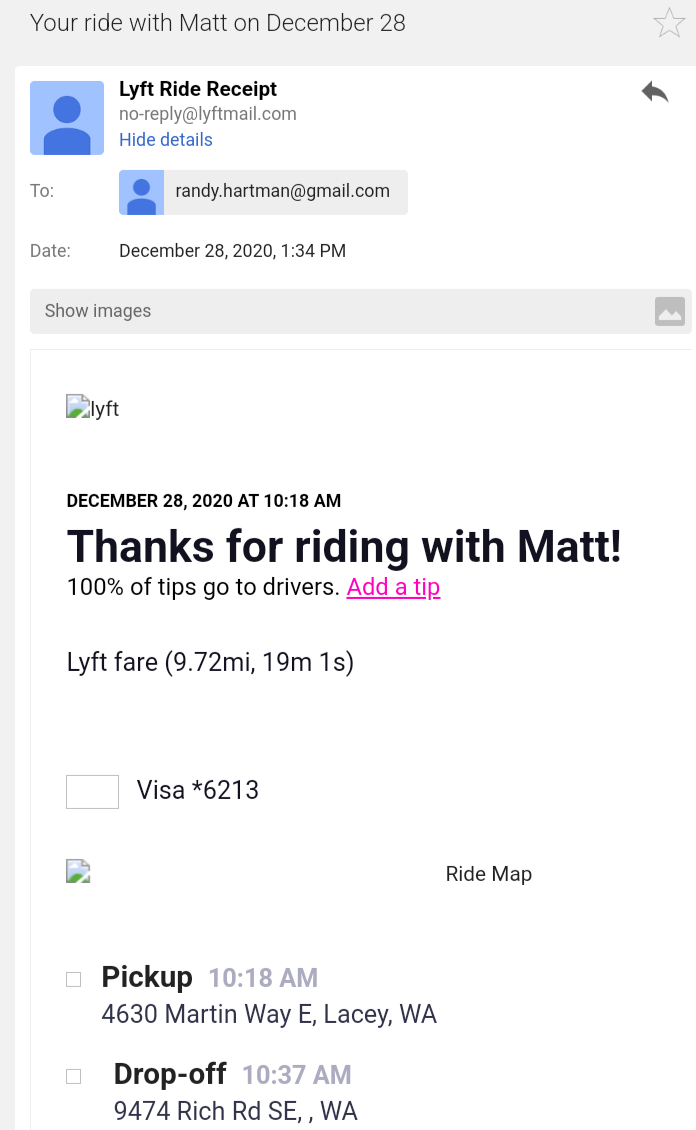Tap the recipient contact avatar icon

pos(142,192)
